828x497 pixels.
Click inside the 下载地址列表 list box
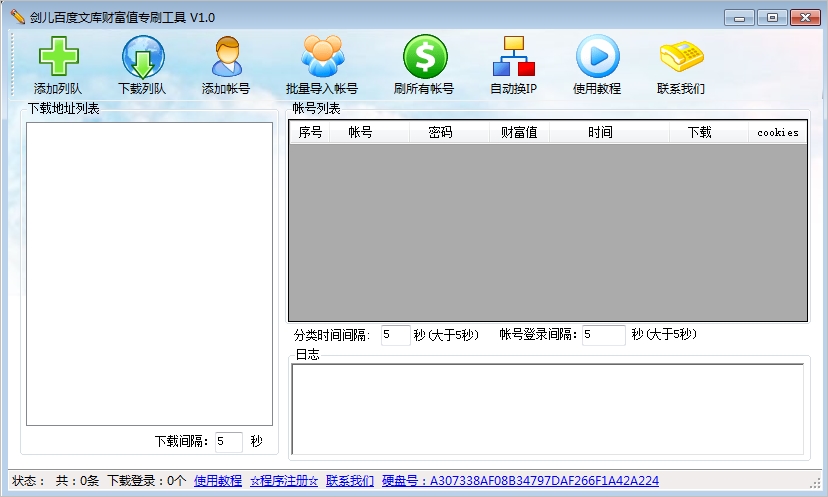click(149, 274)
